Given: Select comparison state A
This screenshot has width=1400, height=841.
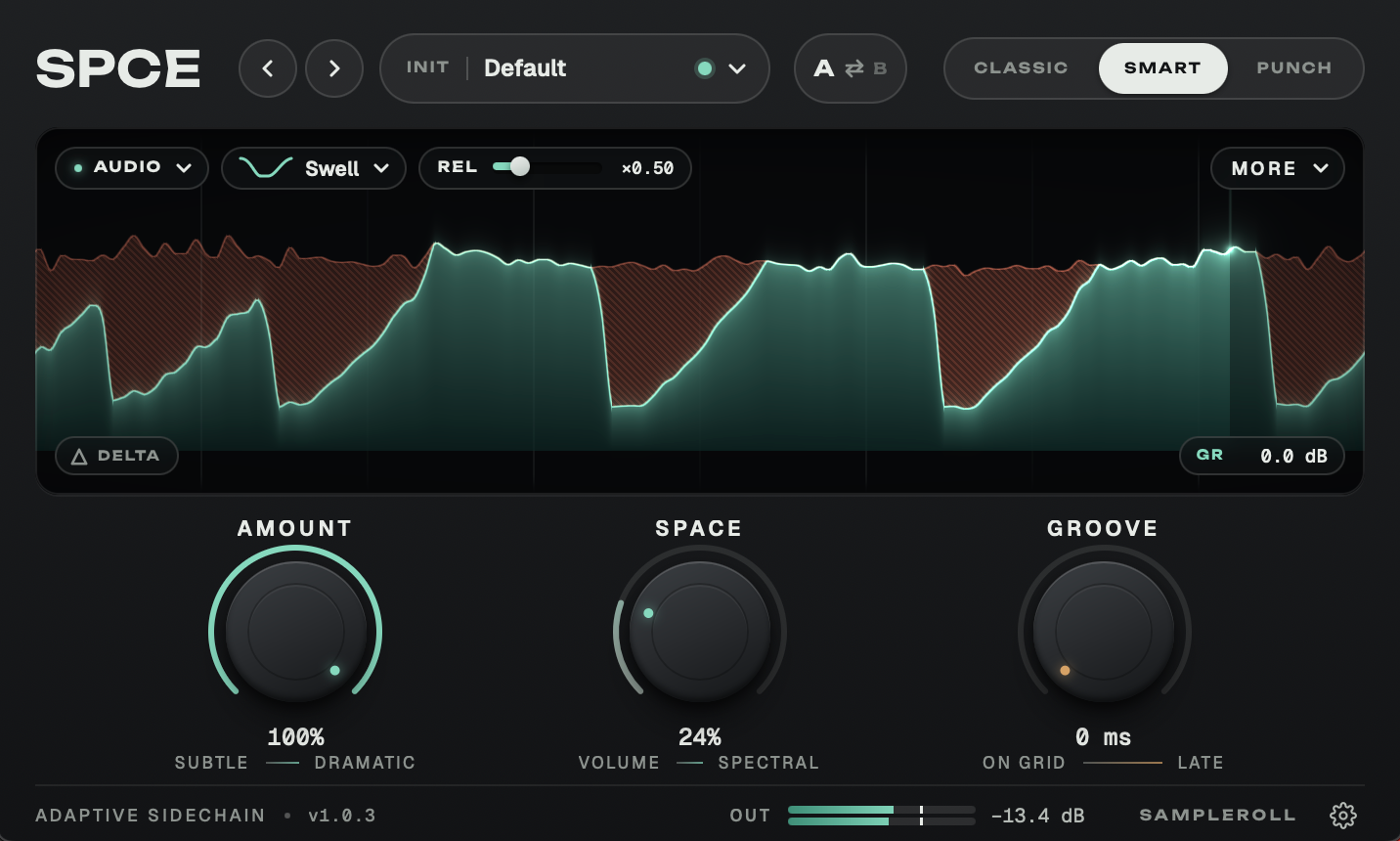Looking at the screenshot, I should (x=824, y=68).
